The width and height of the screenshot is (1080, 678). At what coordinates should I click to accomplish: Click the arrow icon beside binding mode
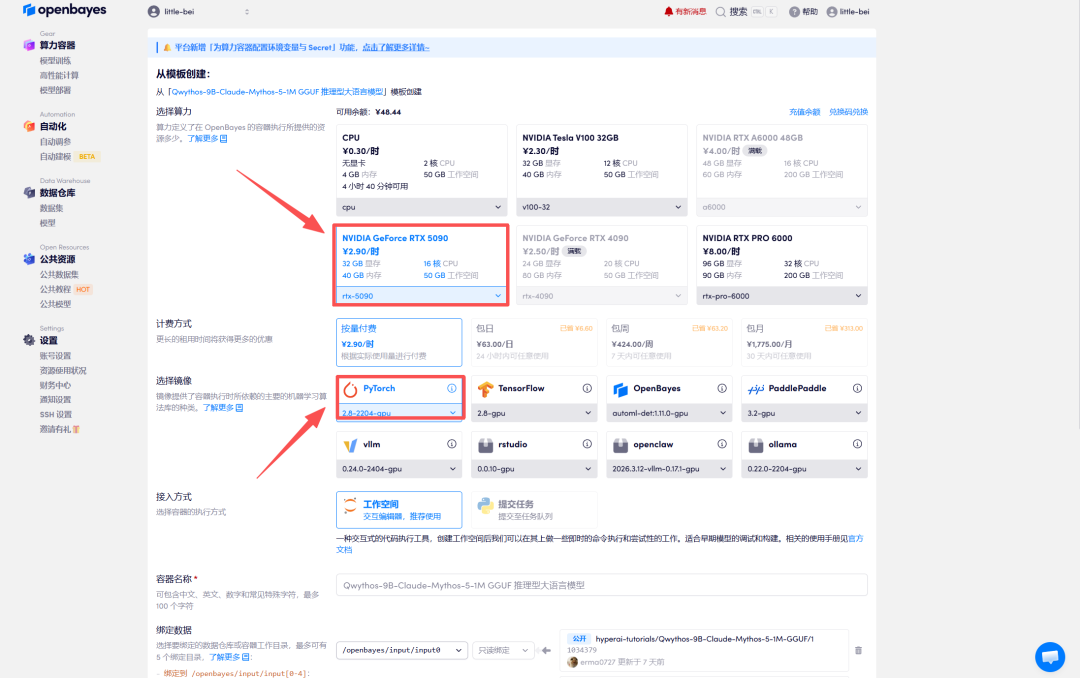click(546, 650)
